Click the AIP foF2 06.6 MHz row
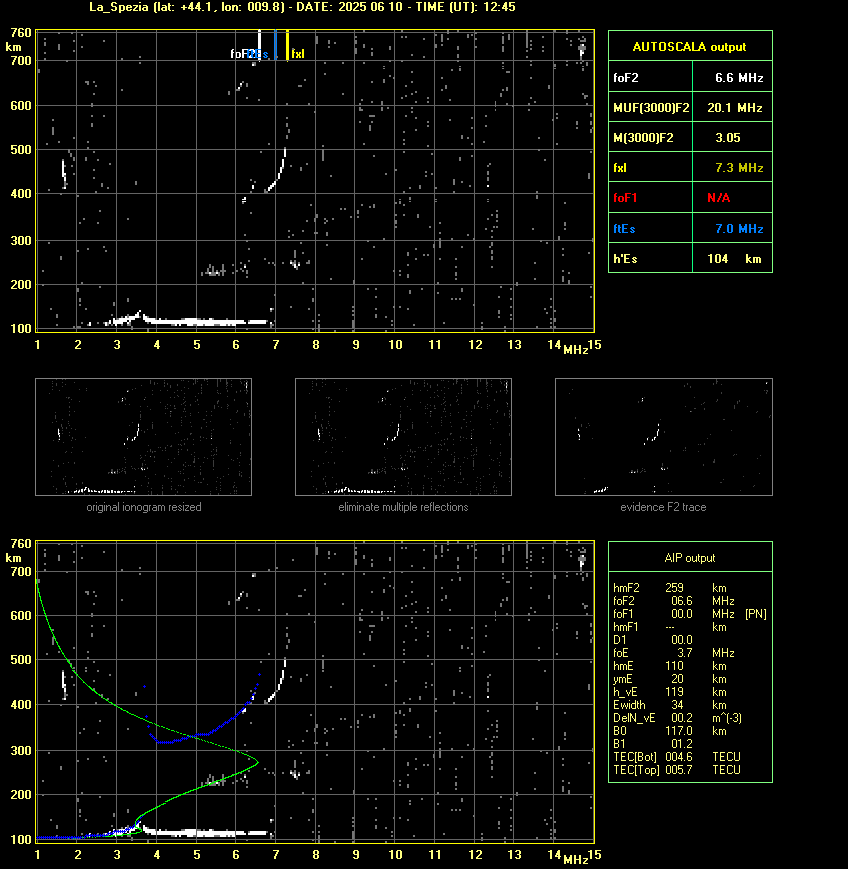This screenshot has width=848, height=869. (673, 601)
